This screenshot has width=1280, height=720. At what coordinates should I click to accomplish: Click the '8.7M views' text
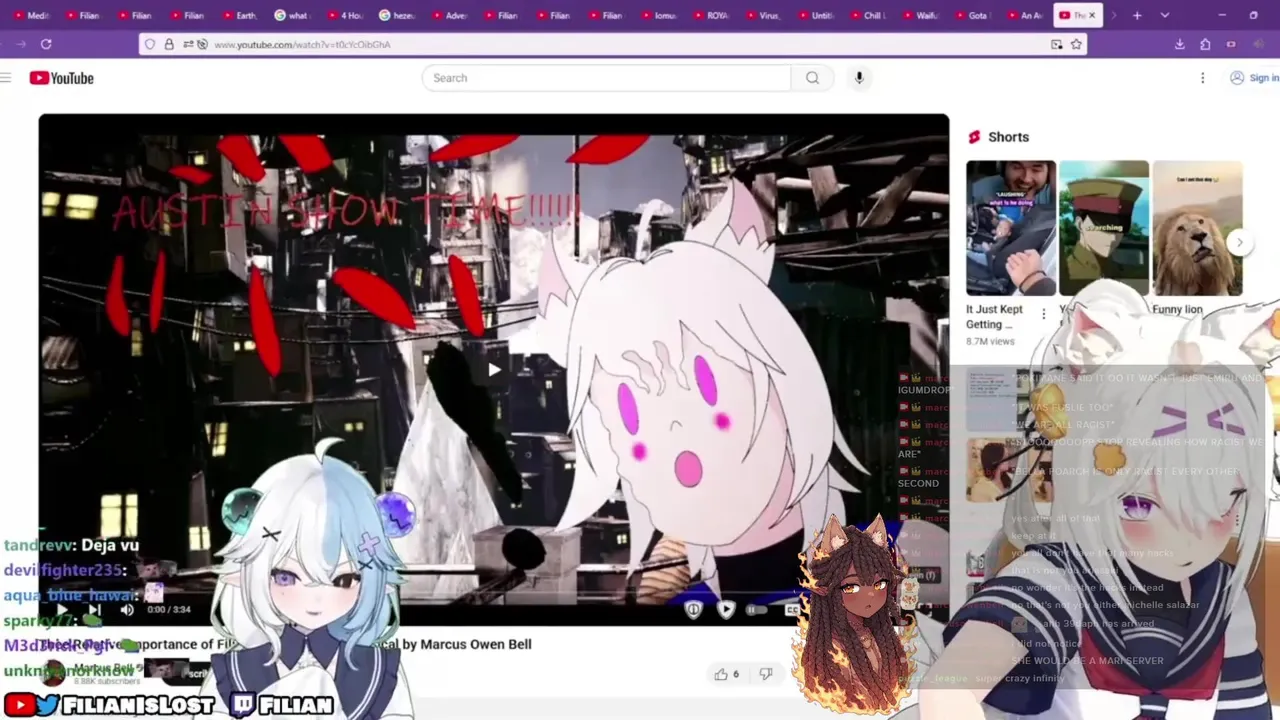point(990,341)
